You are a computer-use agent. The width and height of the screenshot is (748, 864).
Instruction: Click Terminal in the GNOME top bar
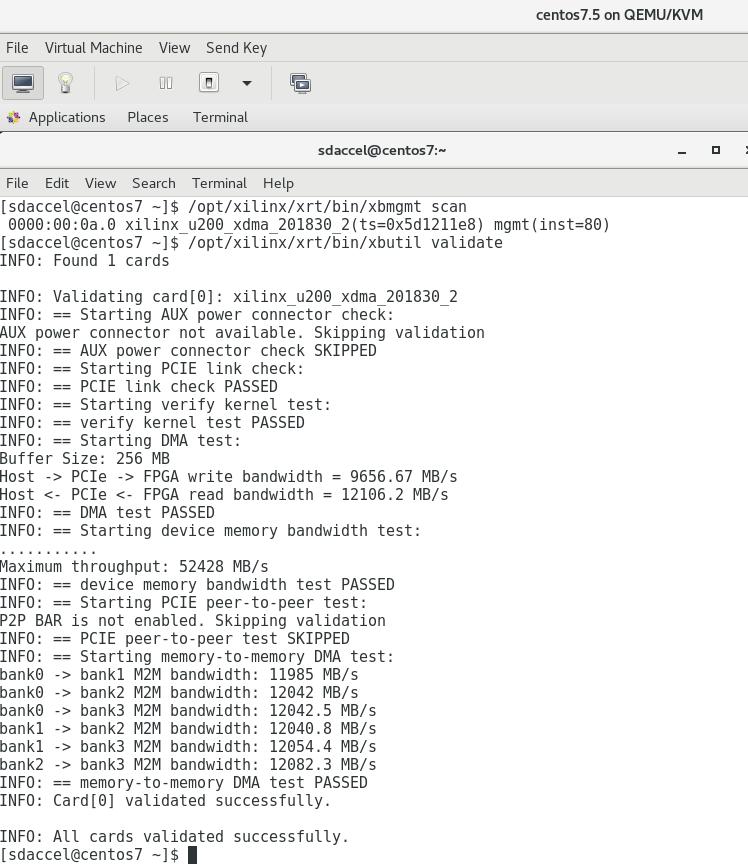[220, 117]
